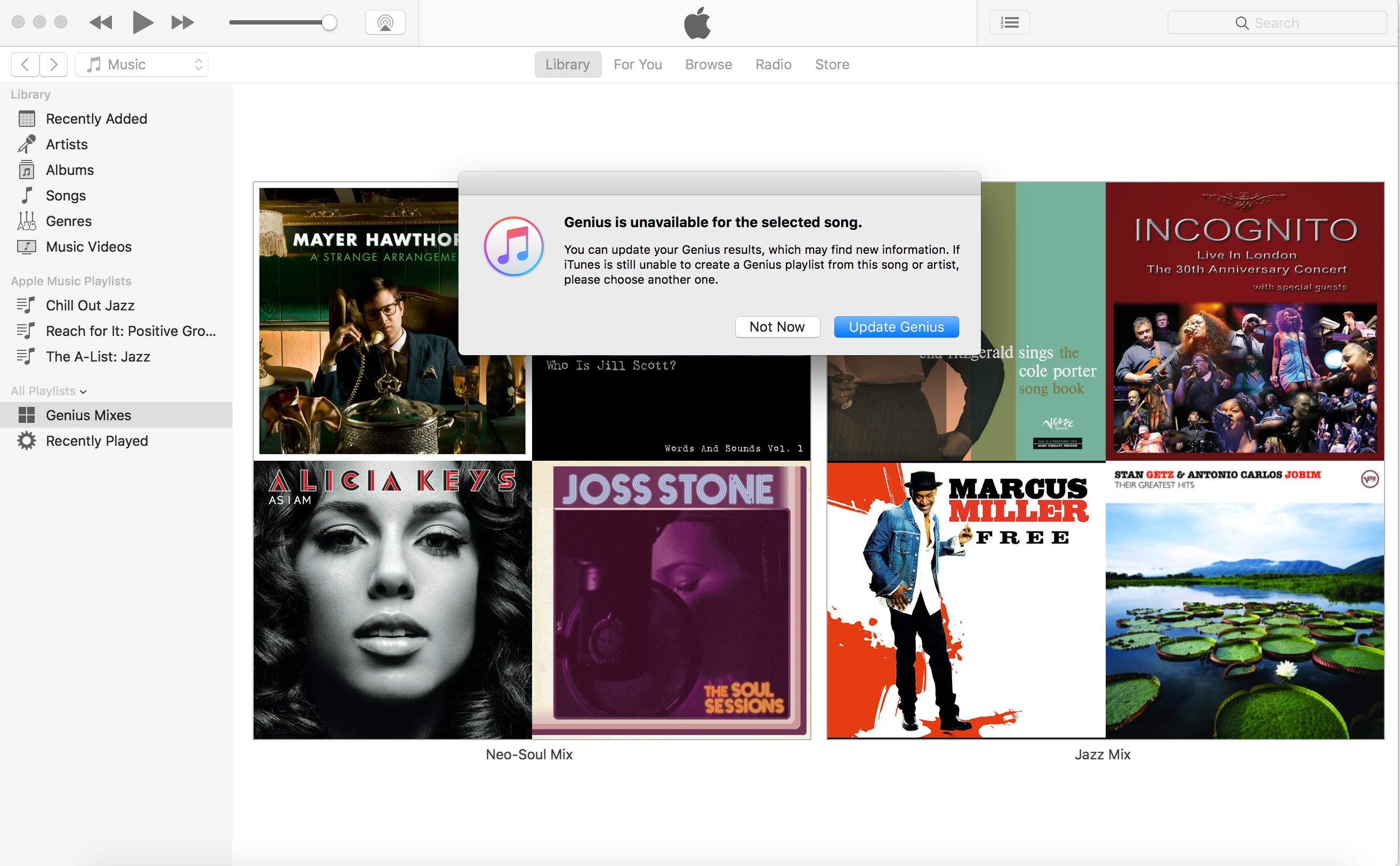
Task: Open the Marcus Miller Free cover
Action: pos(966,600)
